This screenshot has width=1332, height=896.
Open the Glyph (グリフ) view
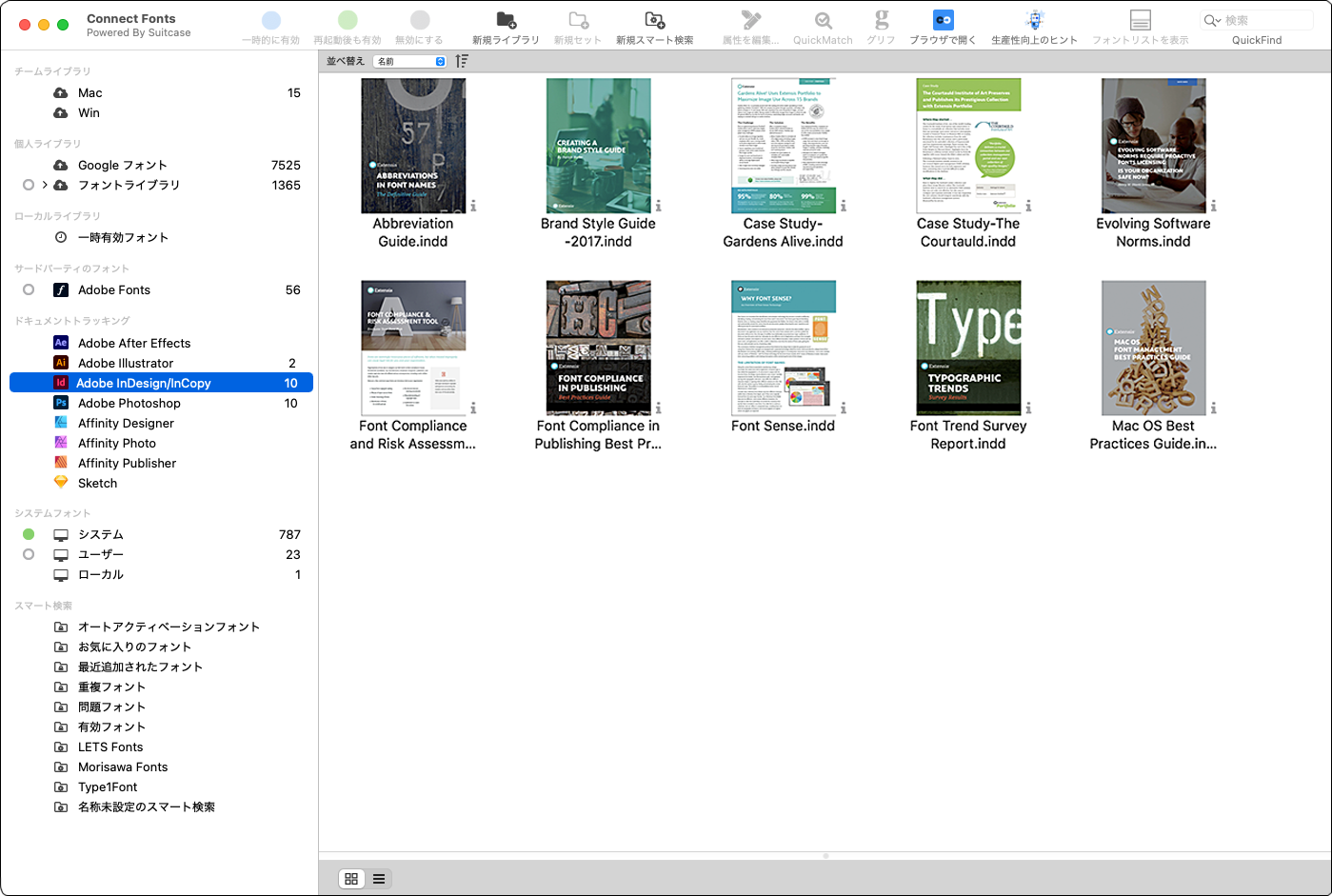[x=882, y=20]
